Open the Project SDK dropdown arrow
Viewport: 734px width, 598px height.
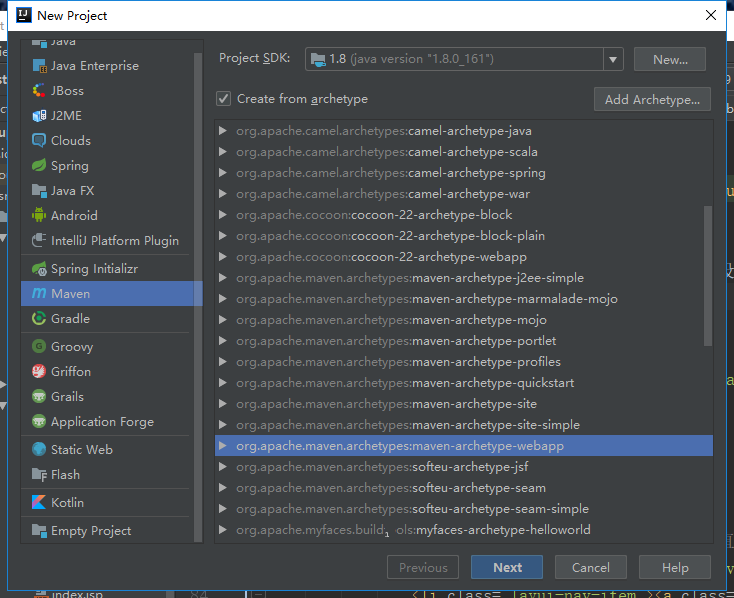[613, 59]
